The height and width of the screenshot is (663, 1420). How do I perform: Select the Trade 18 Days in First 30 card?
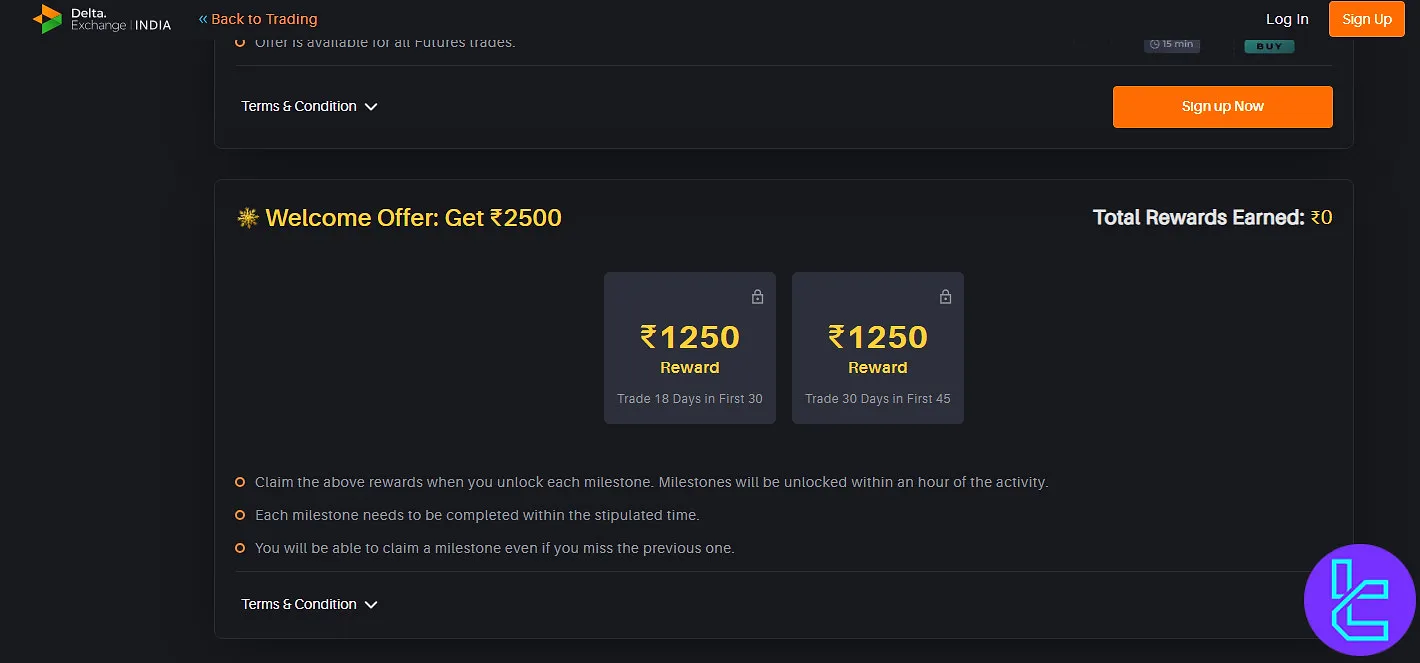click(690, 348)
